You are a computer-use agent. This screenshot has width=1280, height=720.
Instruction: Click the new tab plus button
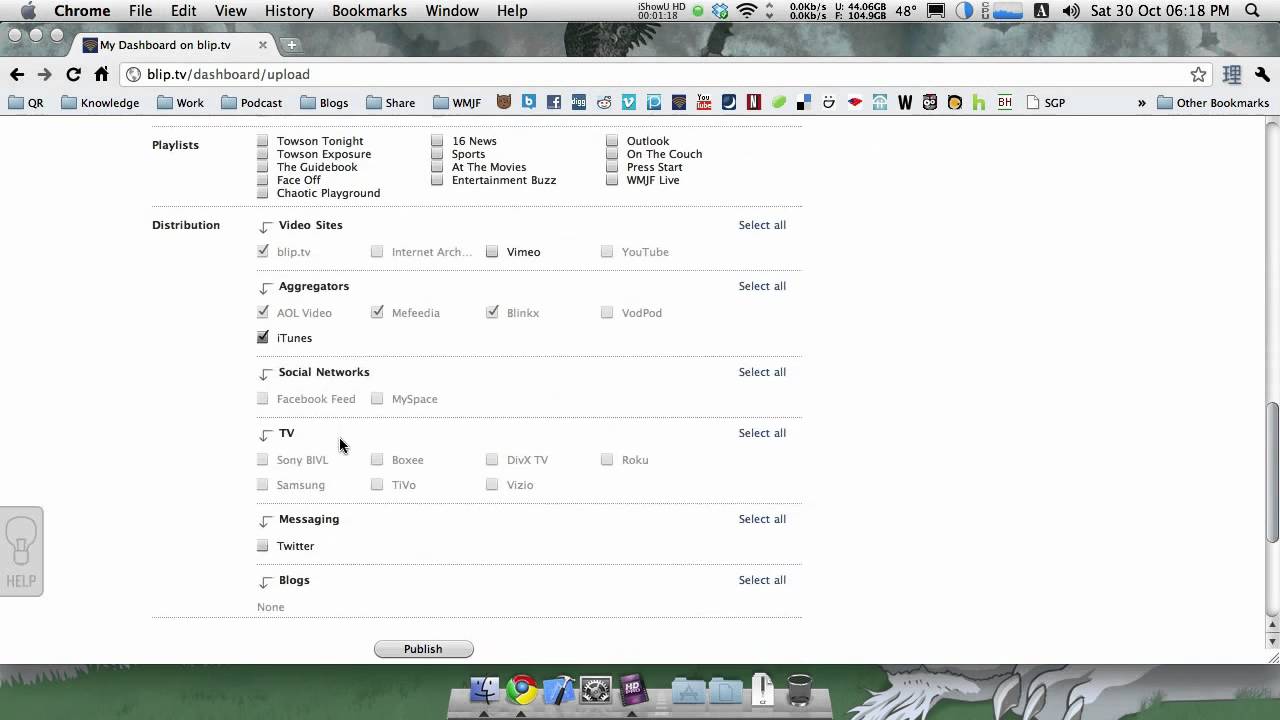291,45
